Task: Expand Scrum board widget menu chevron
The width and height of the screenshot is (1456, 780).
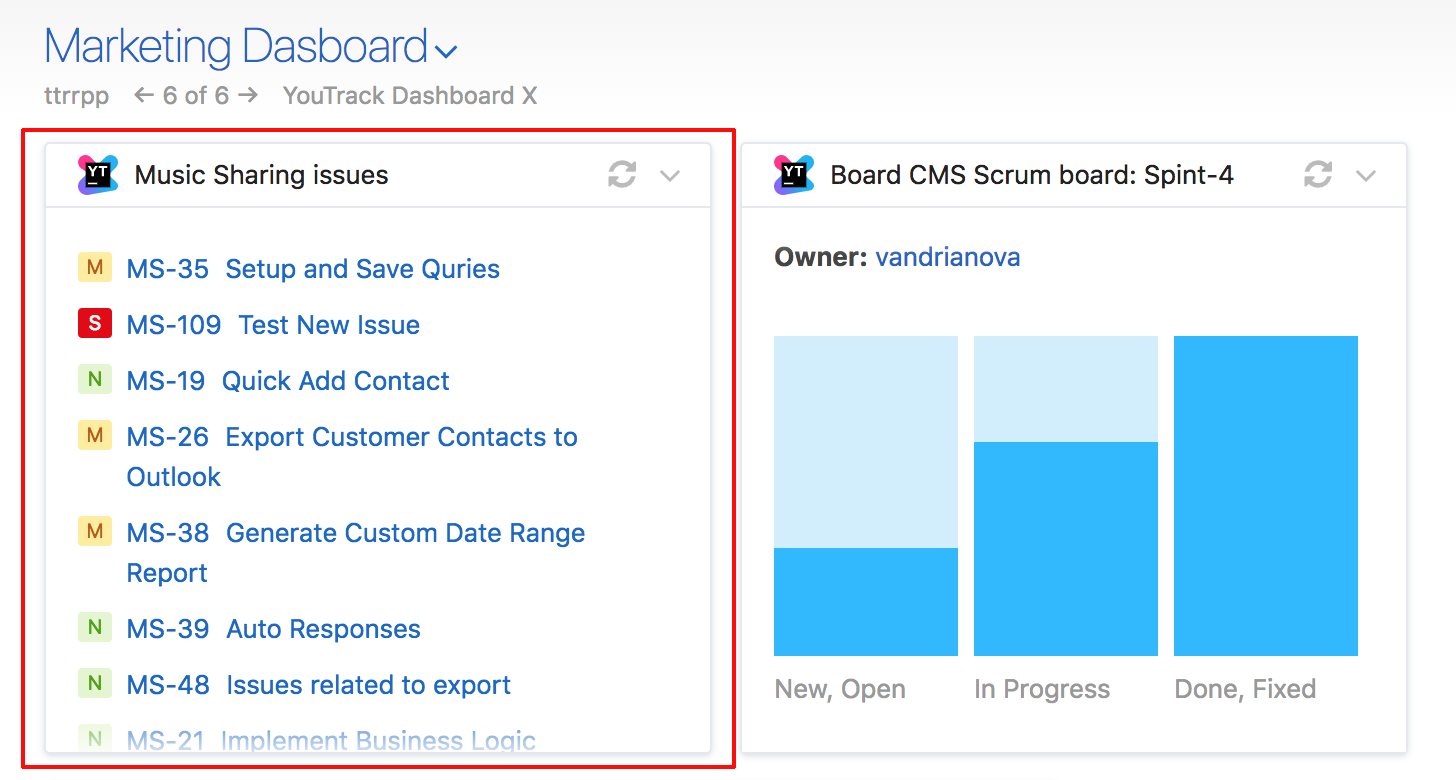Action: [1366, 176]
